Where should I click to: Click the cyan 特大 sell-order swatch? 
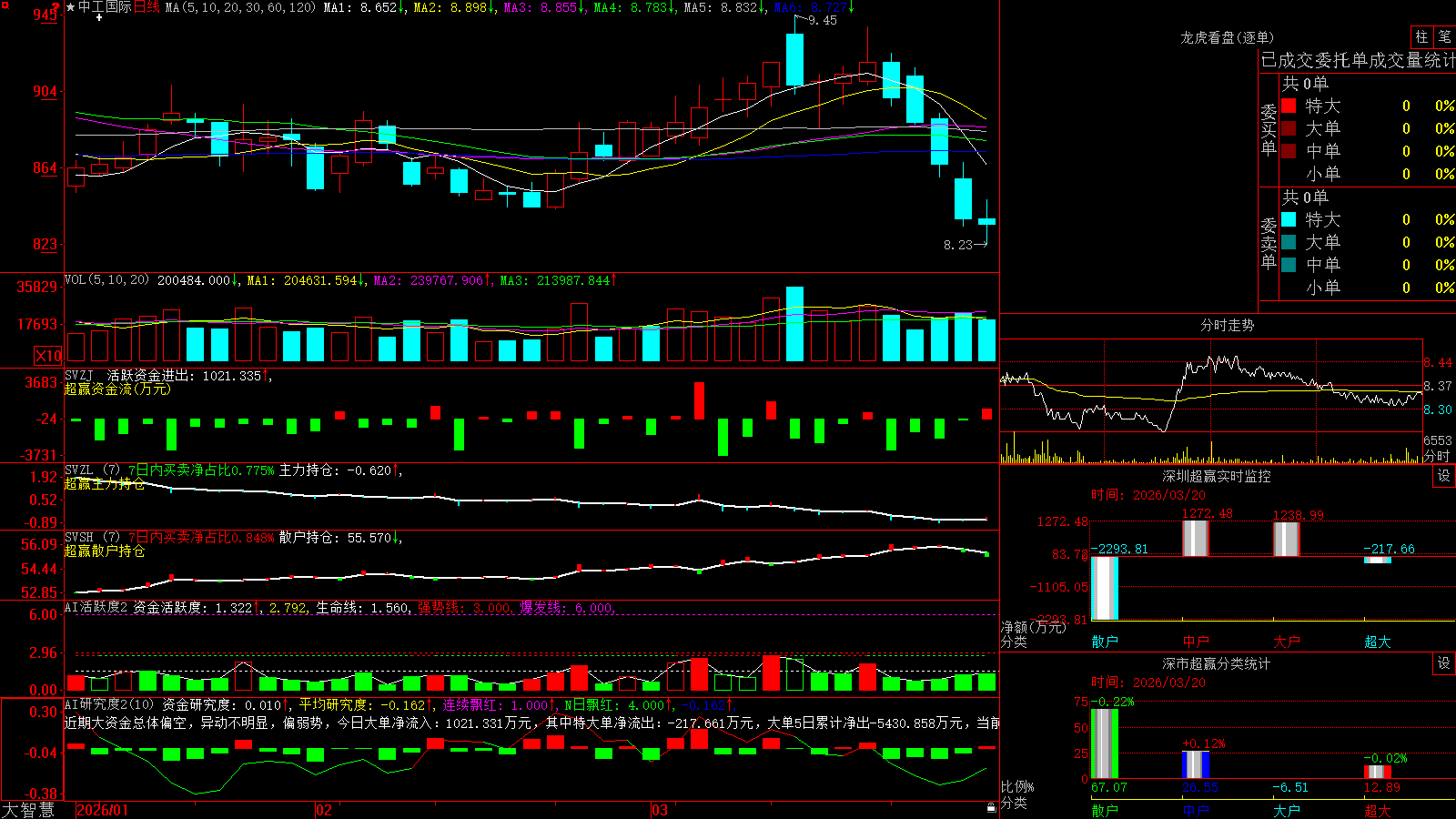[x=1289, y=219]
